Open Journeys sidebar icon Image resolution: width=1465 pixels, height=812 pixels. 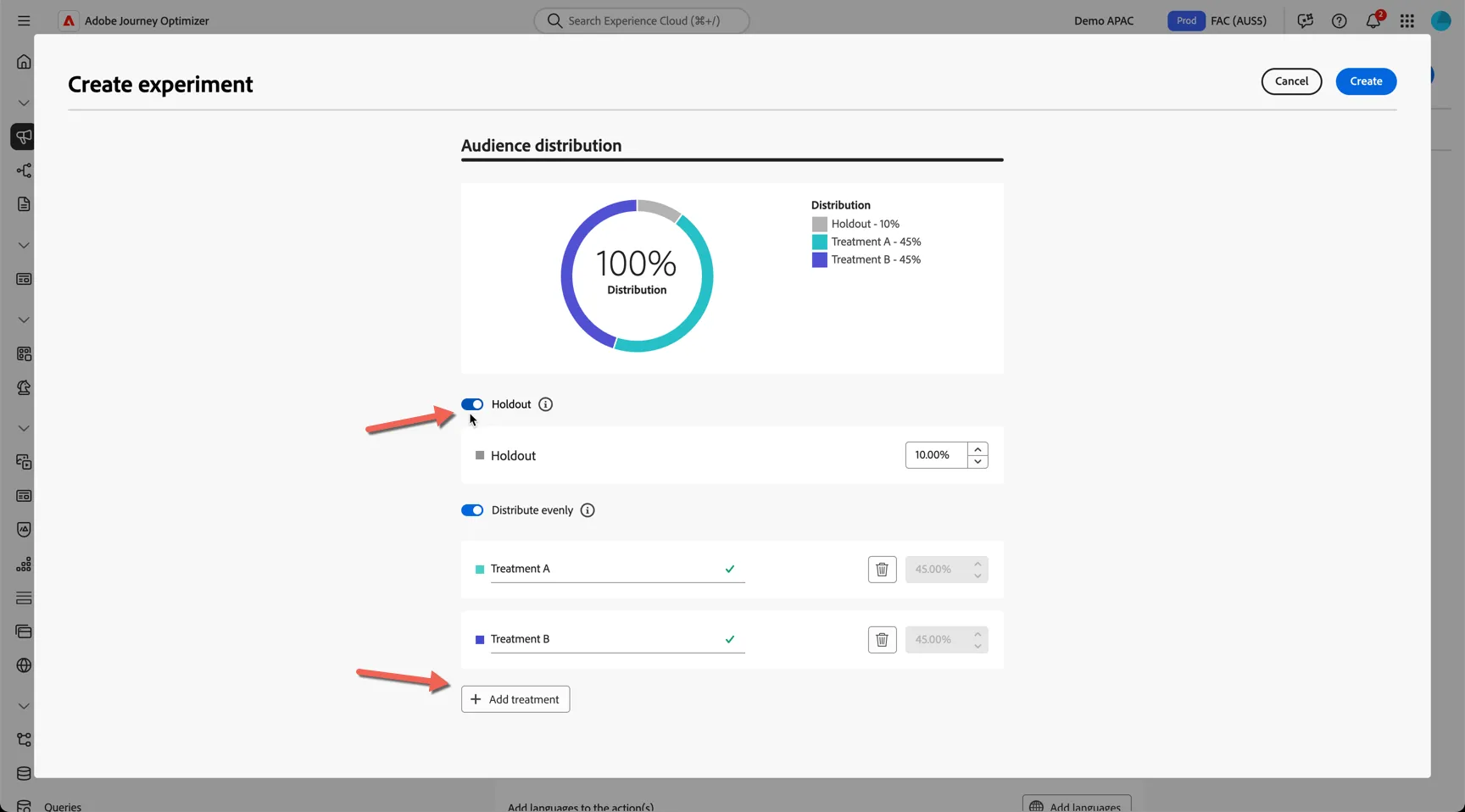(x=24, y=170)
